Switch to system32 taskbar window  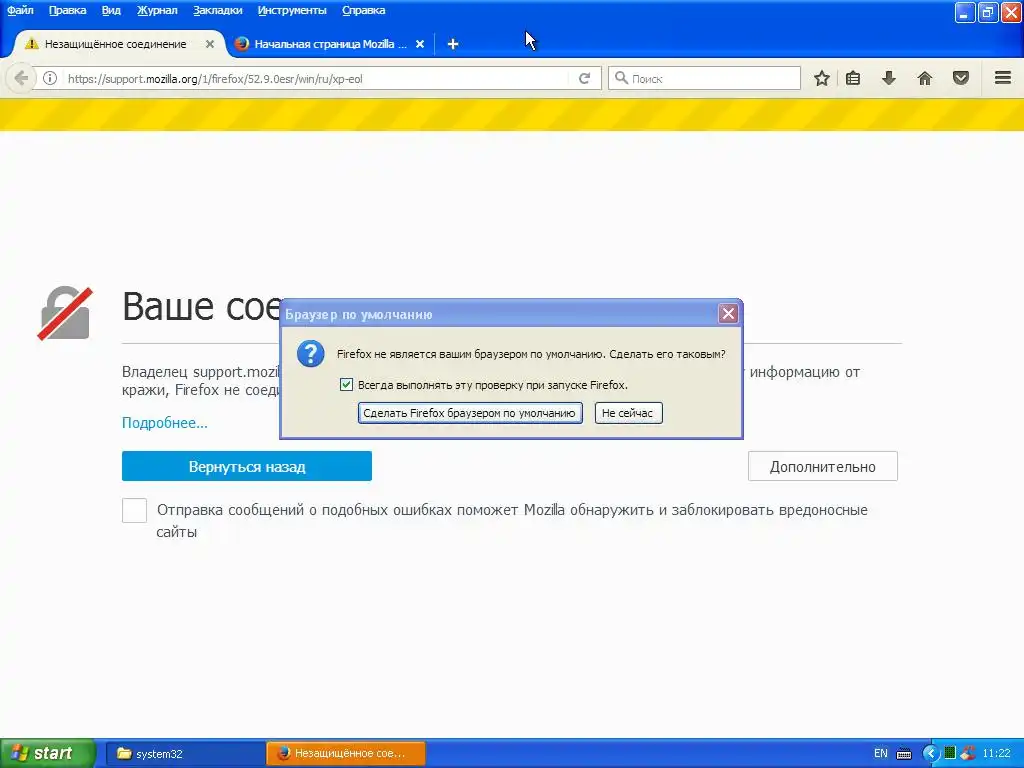tap(186, 754)
